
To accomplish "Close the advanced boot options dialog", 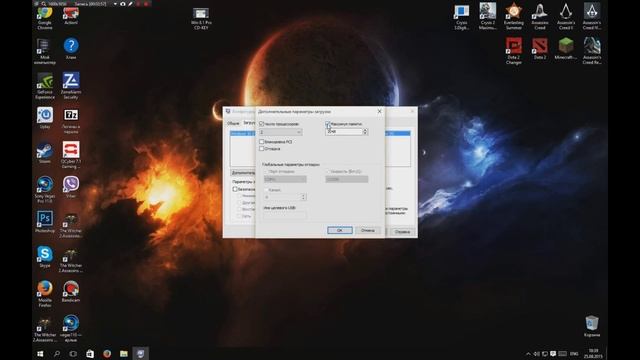I will coord(379,111).
